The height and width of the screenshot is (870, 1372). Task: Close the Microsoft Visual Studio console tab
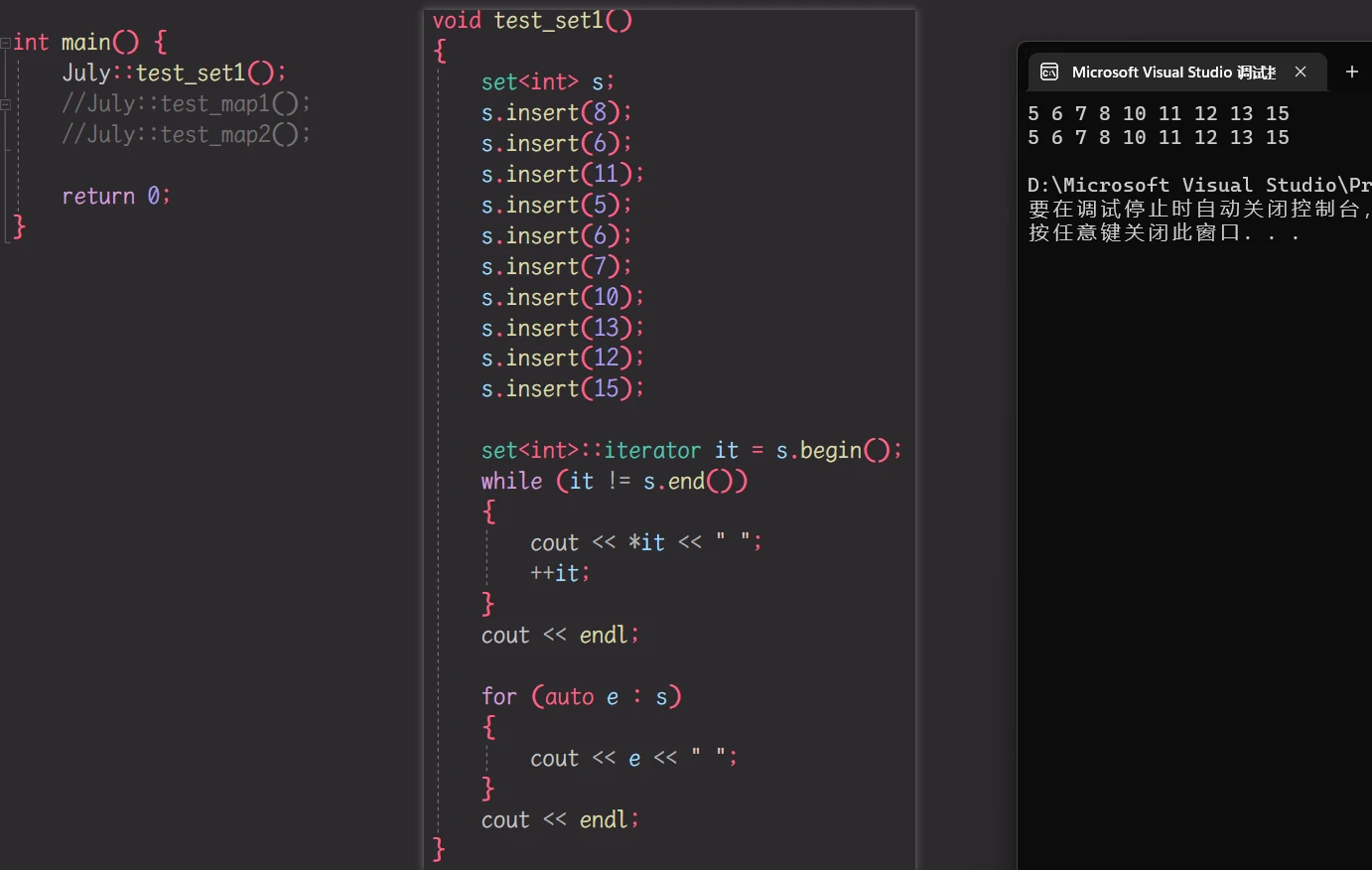coord(1301,72)
